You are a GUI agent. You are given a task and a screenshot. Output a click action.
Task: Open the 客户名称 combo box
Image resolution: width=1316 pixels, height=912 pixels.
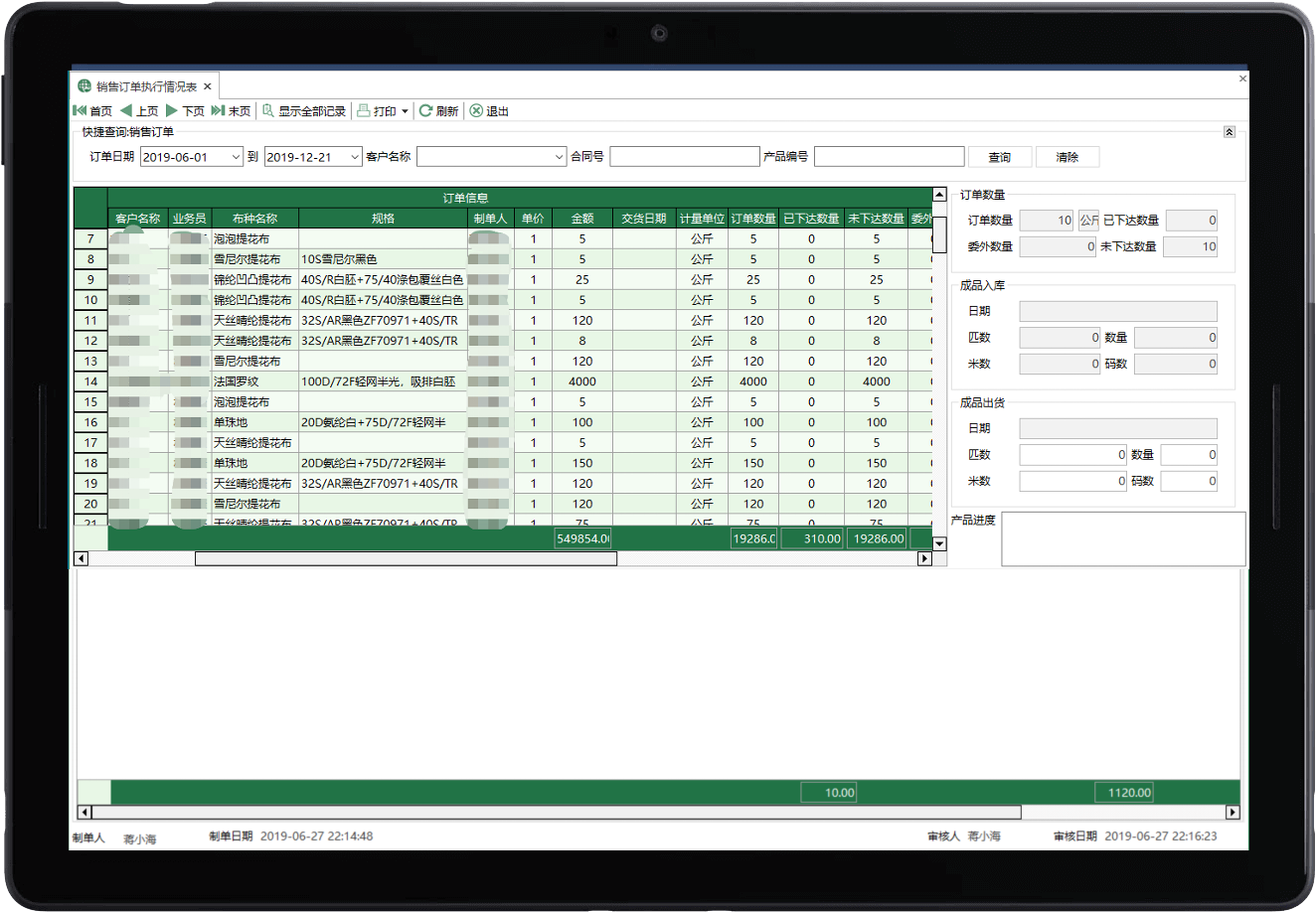pos(492,157)
